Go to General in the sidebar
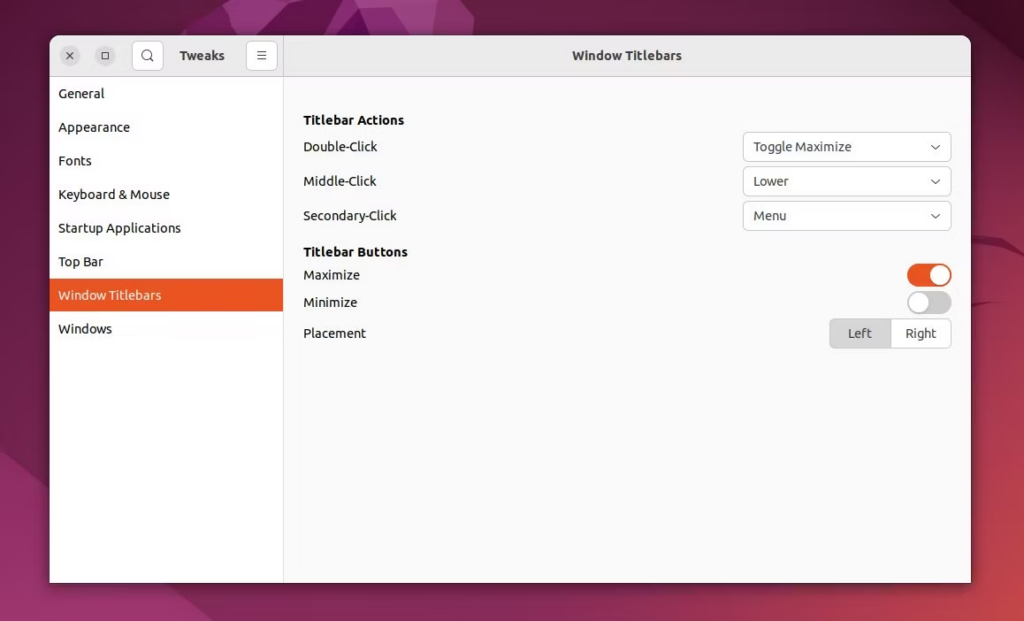Screen dimensions: 1024x621 coord(167,93)
